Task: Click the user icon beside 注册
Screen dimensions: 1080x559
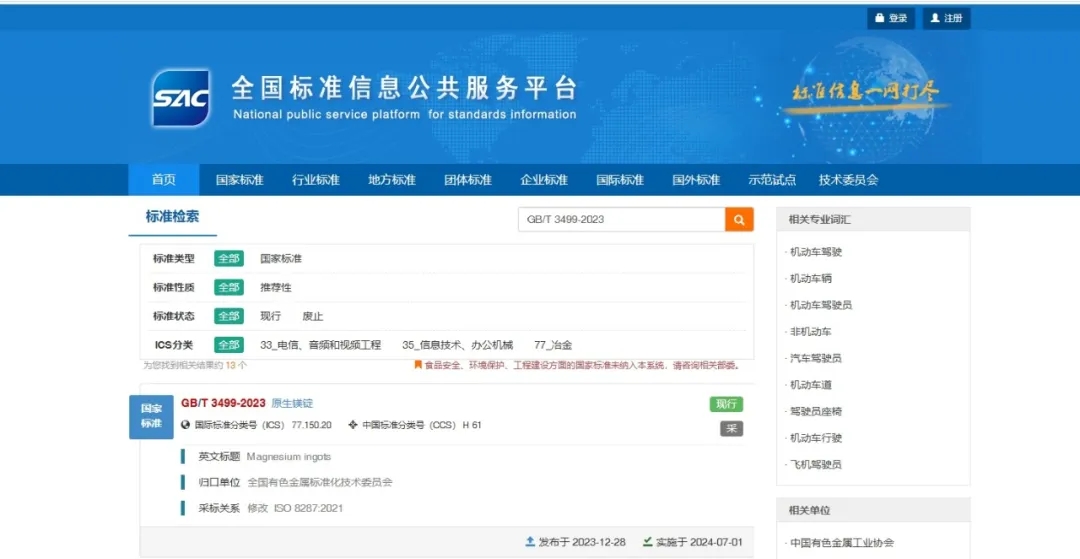Action: point(935,18)
